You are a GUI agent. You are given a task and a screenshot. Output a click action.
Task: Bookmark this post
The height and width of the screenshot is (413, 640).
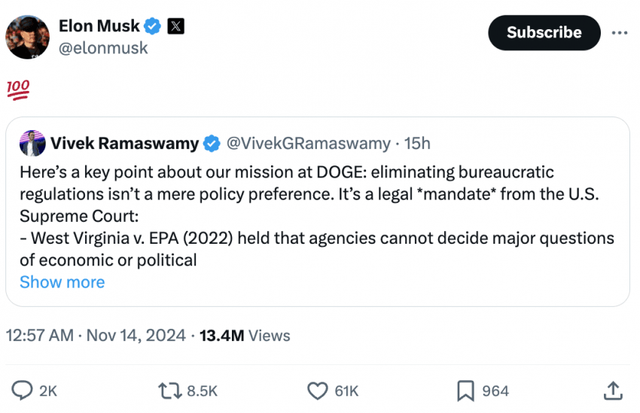click(x=466, y=390)
